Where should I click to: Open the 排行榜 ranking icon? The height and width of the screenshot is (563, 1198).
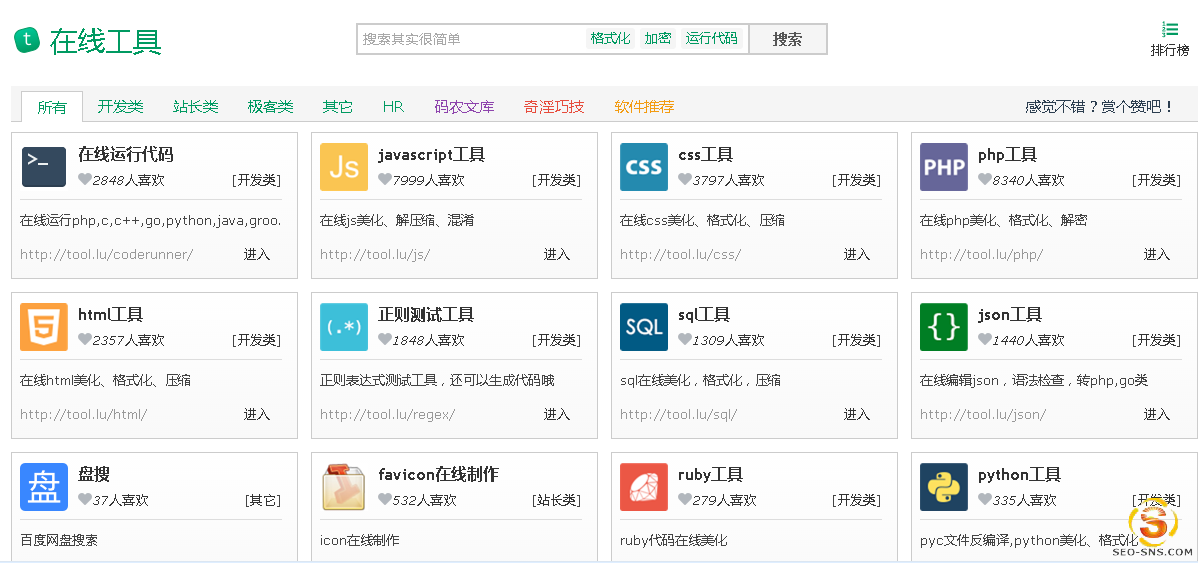click(x=1170, y=30)
